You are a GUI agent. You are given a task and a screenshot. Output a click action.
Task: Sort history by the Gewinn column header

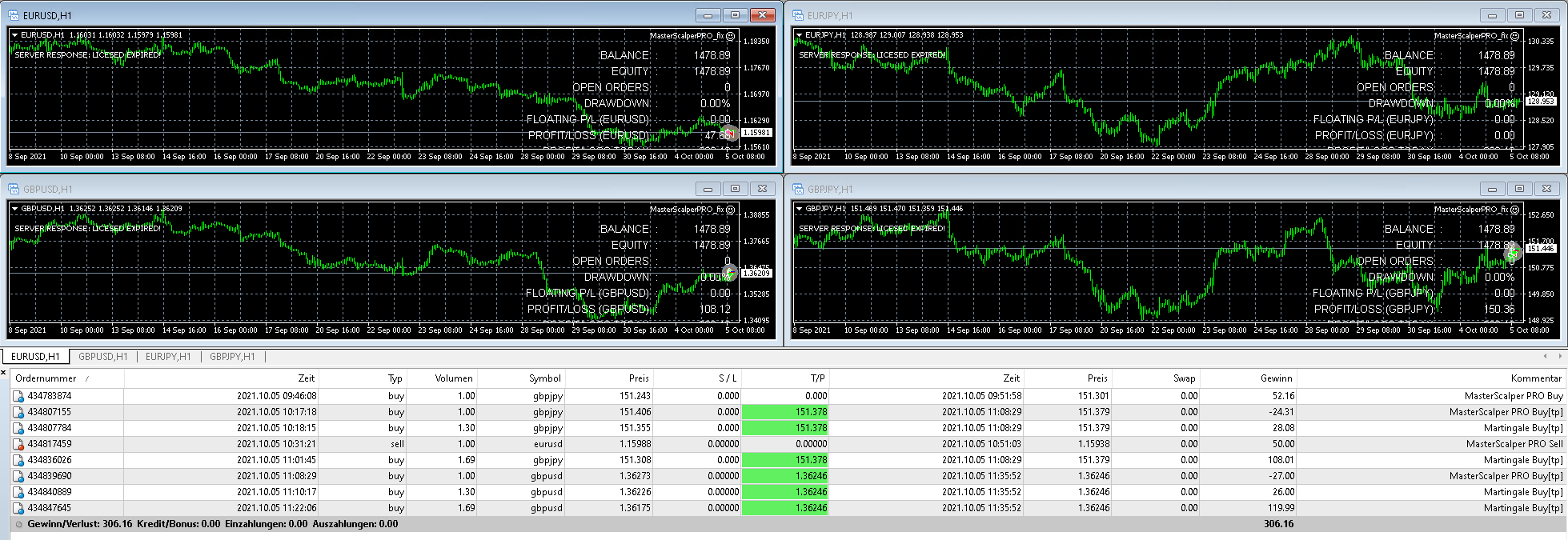point(1276,378)
